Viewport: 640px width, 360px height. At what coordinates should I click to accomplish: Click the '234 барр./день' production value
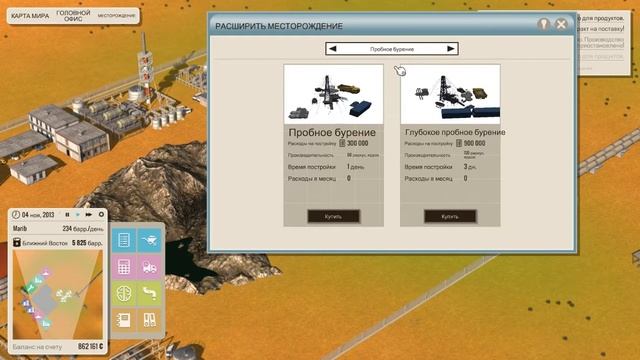(x=83, y=229)
